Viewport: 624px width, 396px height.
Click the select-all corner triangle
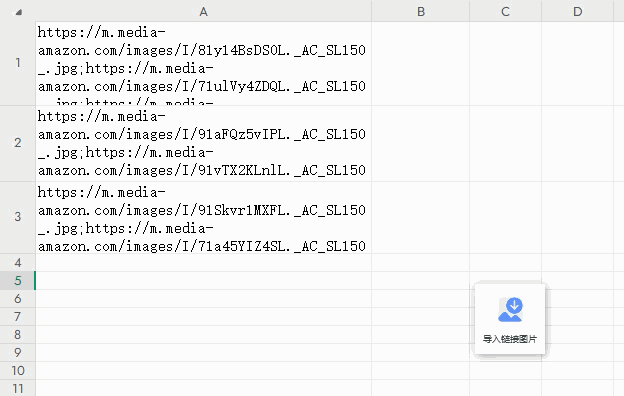(18, 12)
